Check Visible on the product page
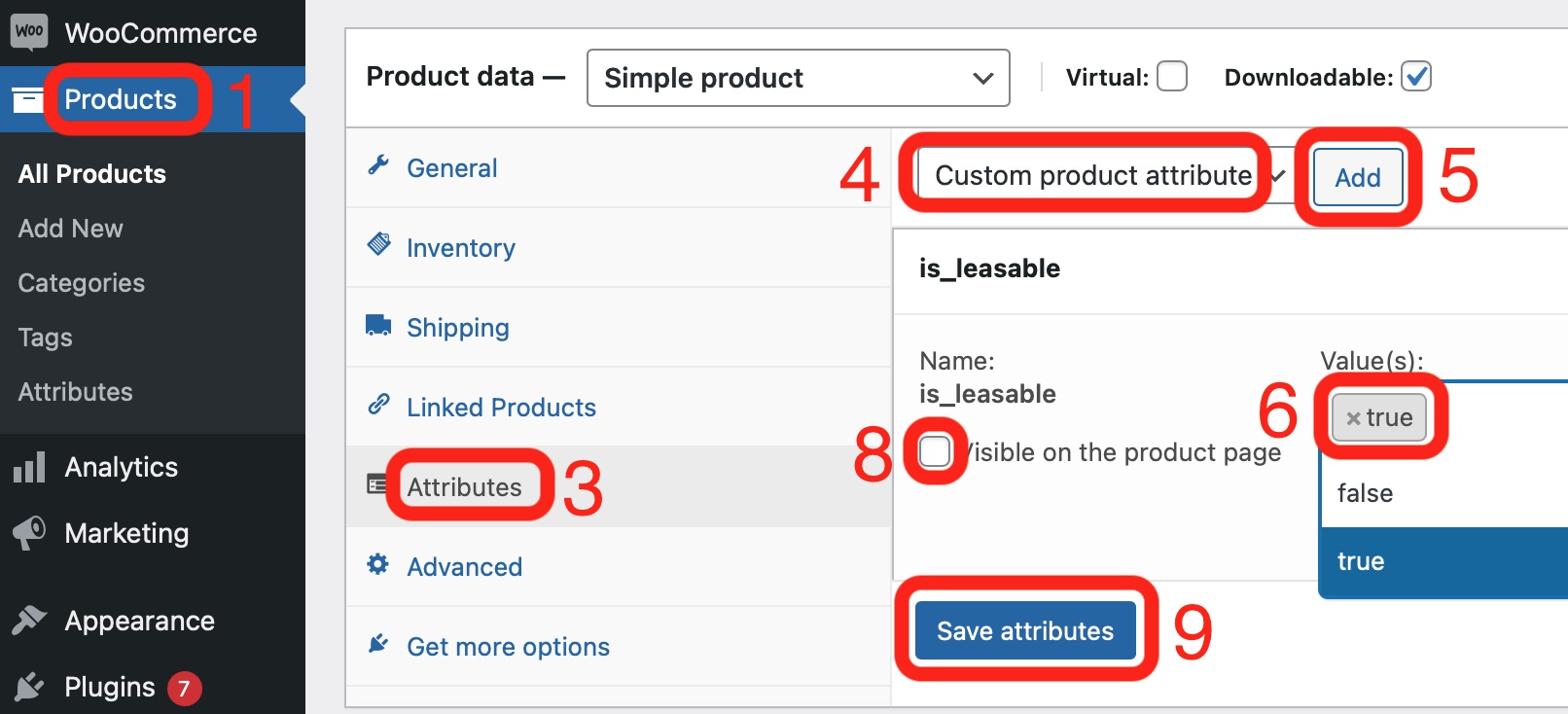The height and width of the screenshot is (714, 1568). 935,451
